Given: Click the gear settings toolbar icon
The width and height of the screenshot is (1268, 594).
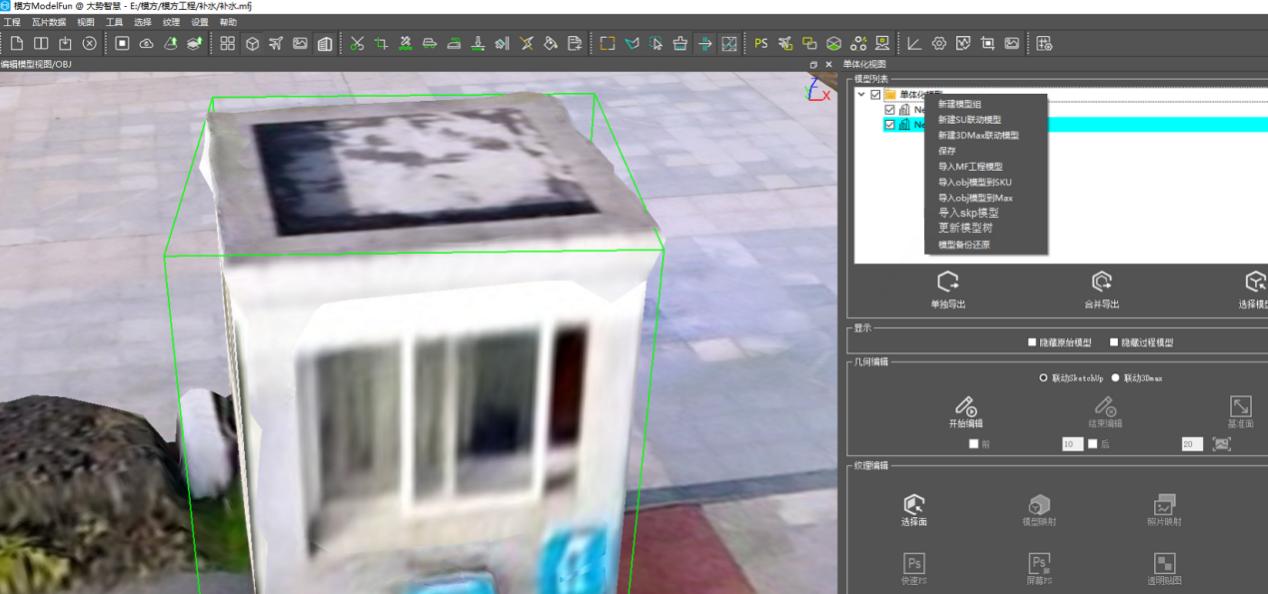Looking at the screenshot, I should coord(939,43).
